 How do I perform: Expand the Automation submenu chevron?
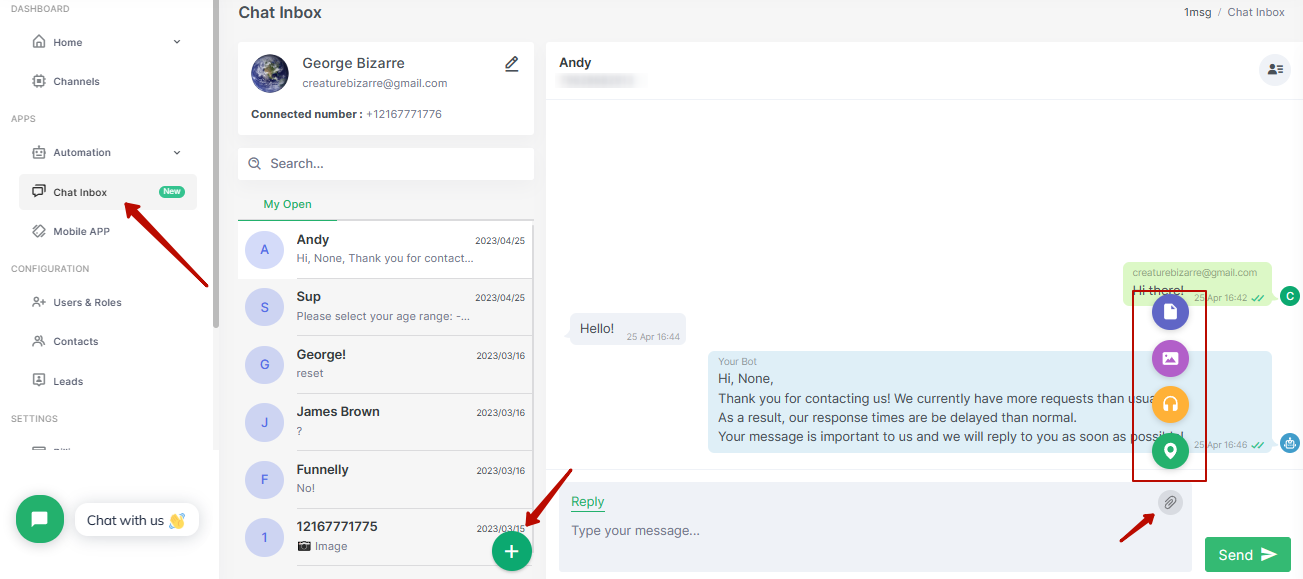point(177,153)
